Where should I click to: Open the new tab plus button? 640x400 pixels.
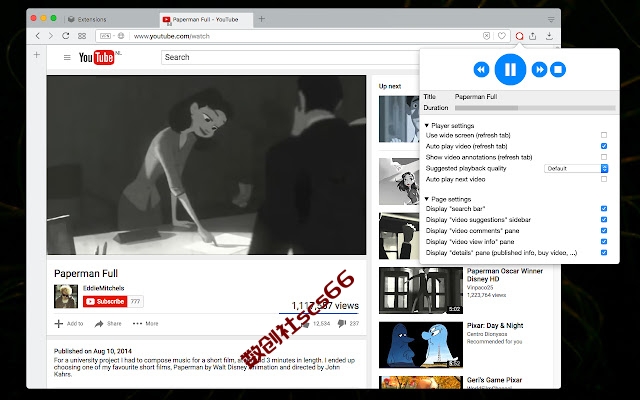tap(262, 19)
